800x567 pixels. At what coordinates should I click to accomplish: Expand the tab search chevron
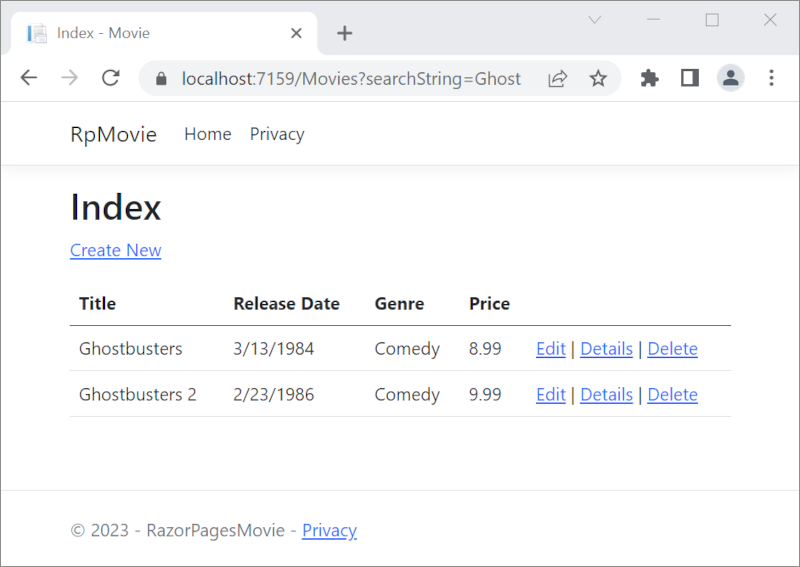[594, 20]
